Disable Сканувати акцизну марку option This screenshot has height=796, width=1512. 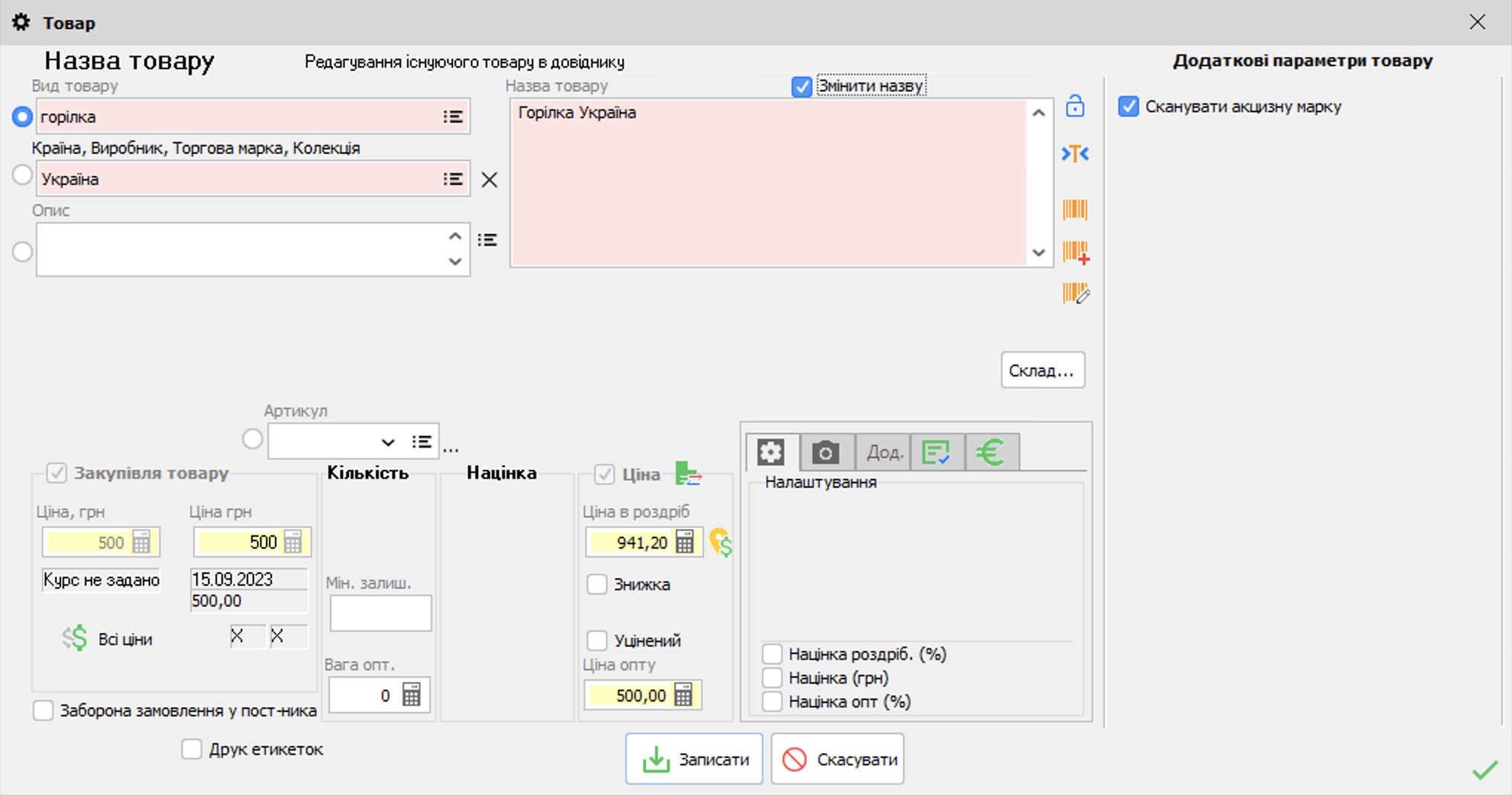coord(1128,107)
